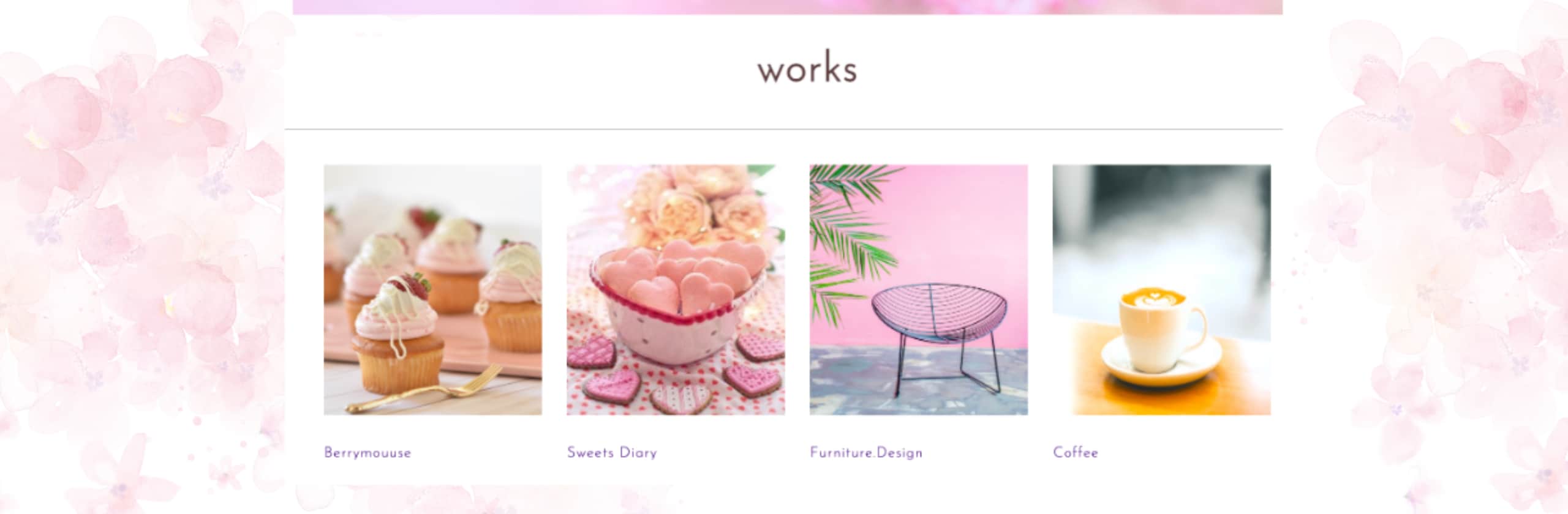The width and height of the screenshot is (1568, 514).
Task: Open the Berrymouuse cupcake thumbnail
Action: [x=432, y=289]
